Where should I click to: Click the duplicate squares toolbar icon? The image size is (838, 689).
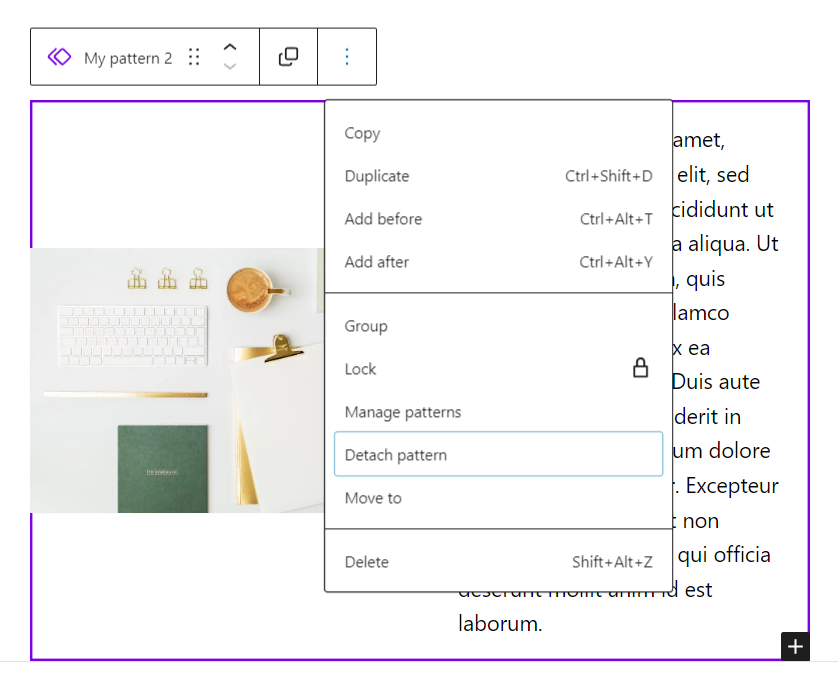click(289, 57)
